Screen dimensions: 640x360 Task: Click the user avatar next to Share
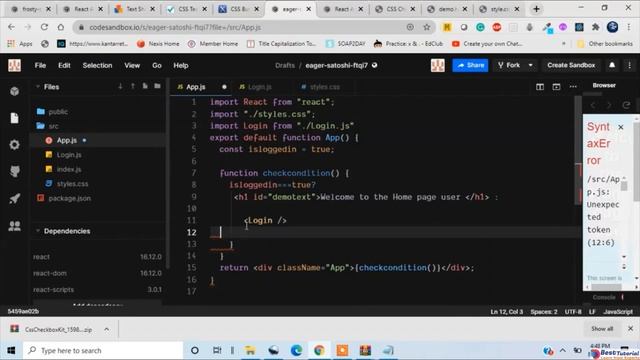[438, 65]
